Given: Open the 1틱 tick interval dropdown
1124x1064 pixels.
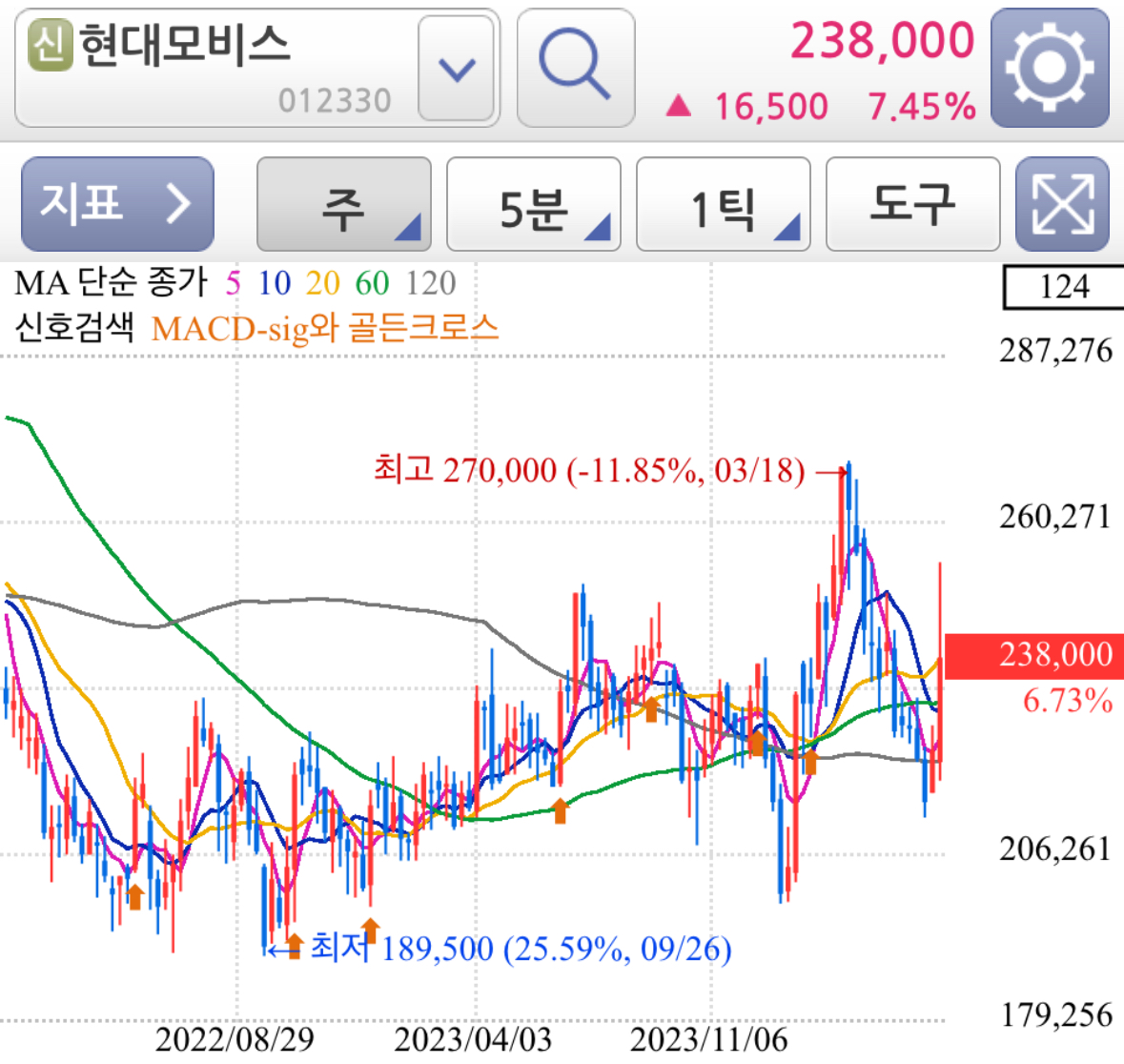Looking at the screenshot, I should click(724, 204).
